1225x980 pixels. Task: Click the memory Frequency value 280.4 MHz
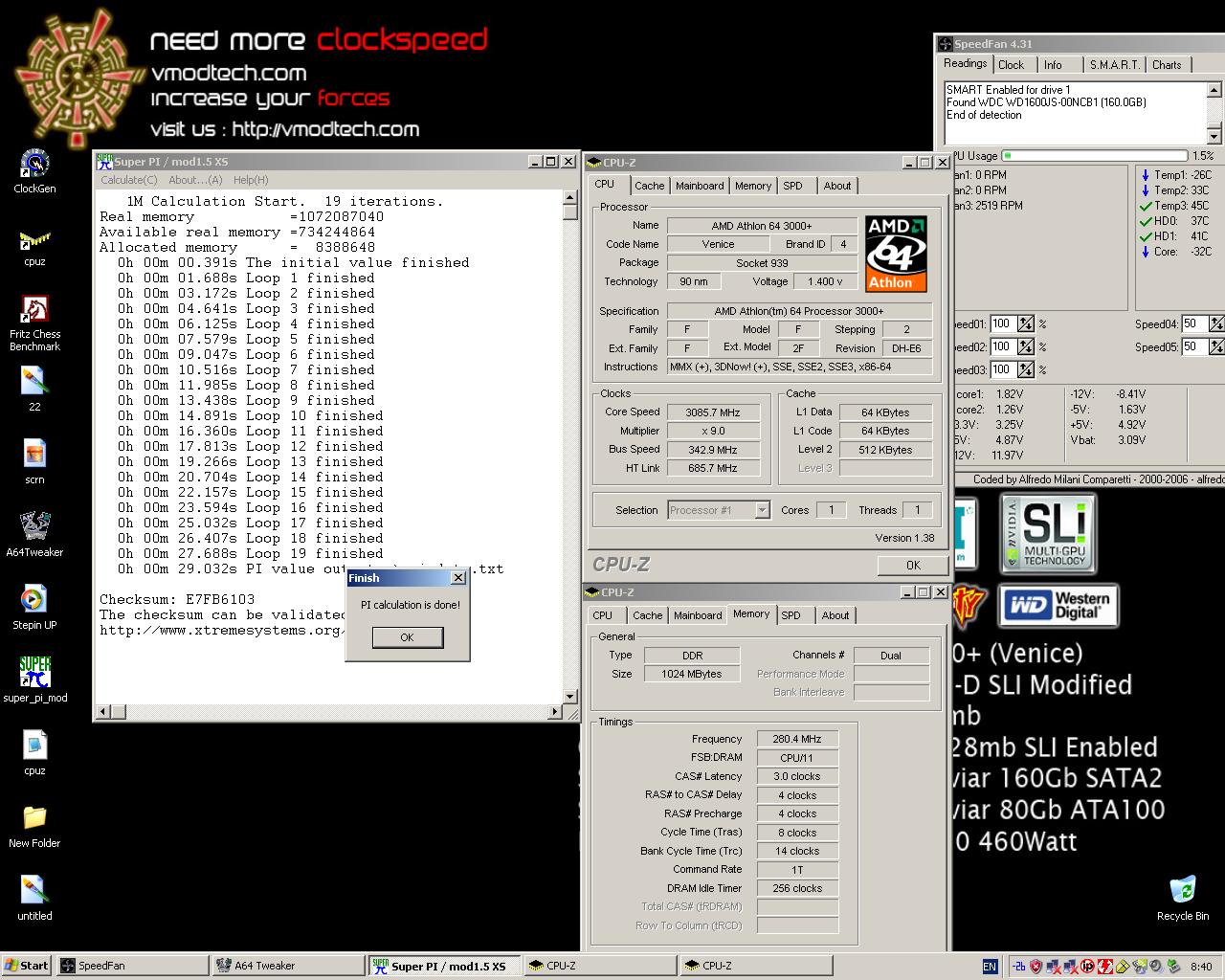point(797,739)
